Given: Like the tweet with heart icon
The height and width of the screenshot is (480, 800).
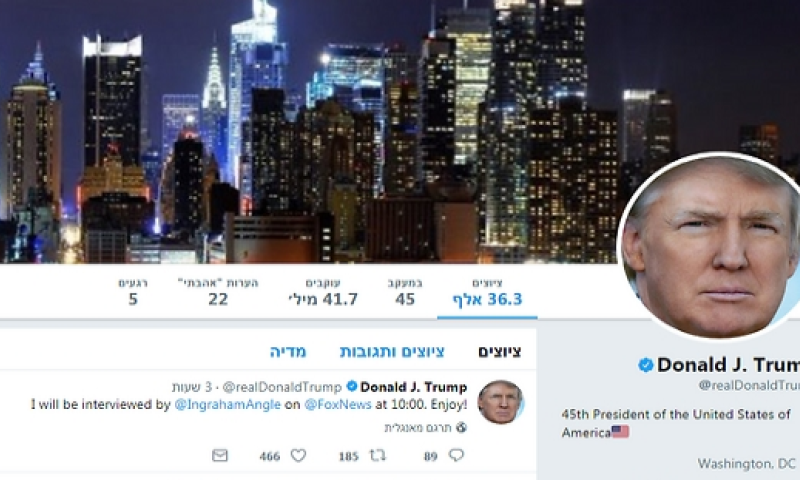Looking at the screenshot, I should (x=298, y=454).
